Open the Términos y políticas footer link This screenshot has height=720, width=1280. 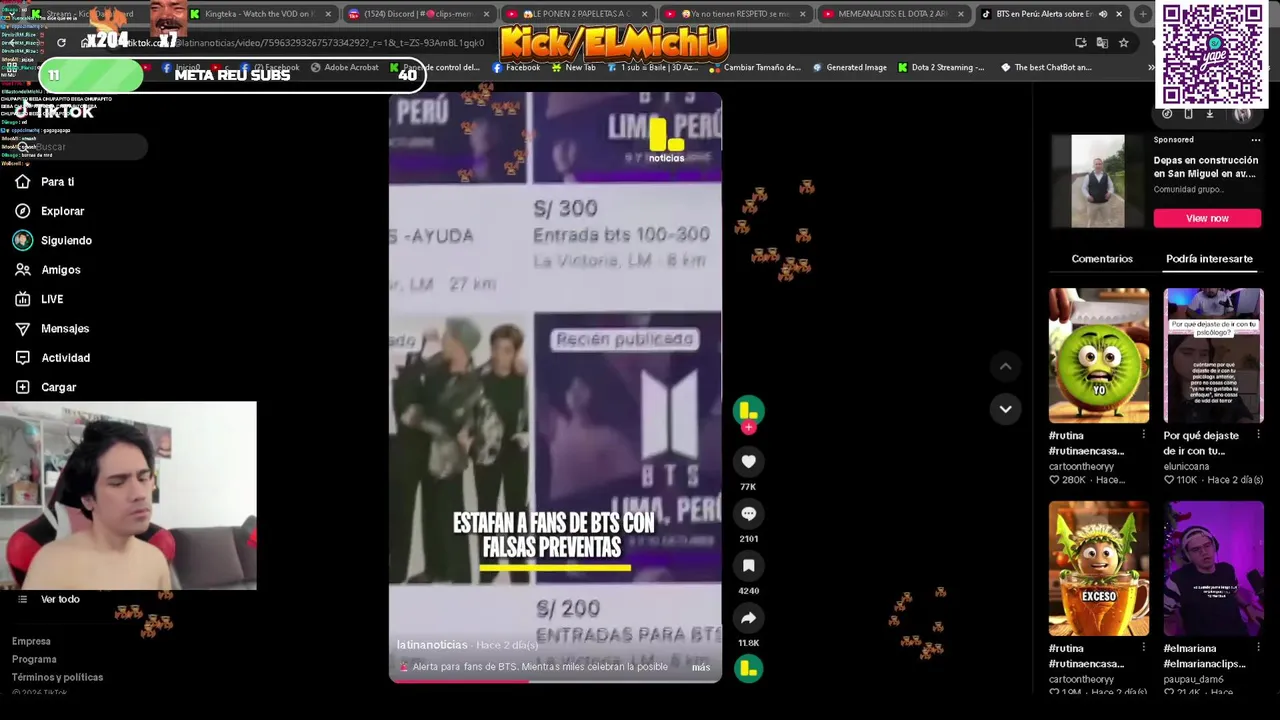pos(57,677)
